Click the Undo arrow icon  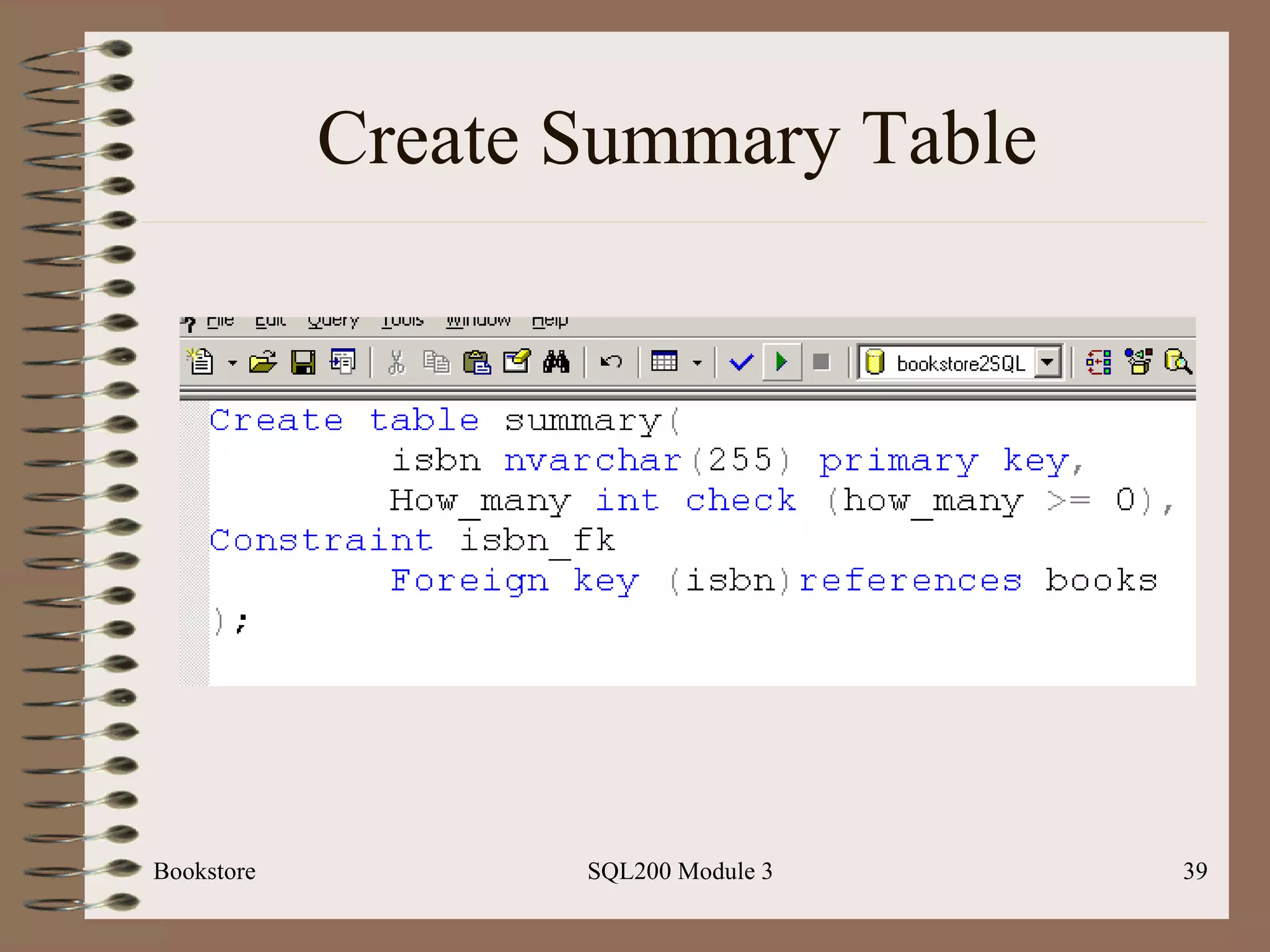(x=611, y=362)
